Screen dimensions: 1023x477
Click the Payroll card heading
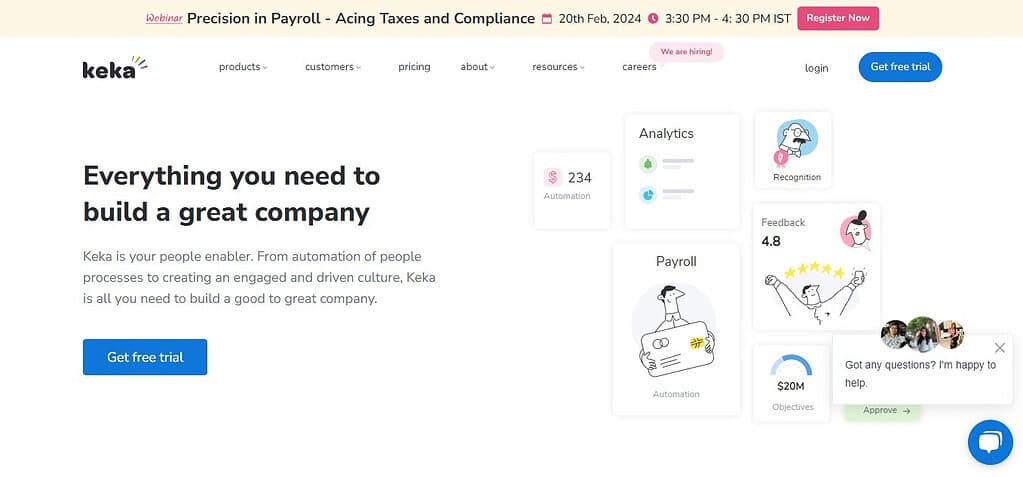pyautogui.click(x=676, y=262)
